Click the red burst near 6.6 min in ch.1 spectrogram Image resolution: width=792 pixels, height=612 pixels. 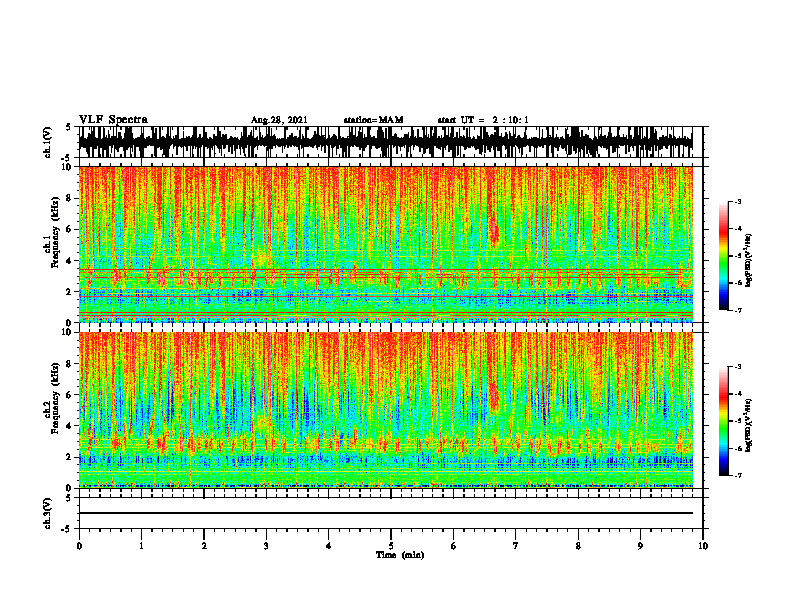coord(494,233)
